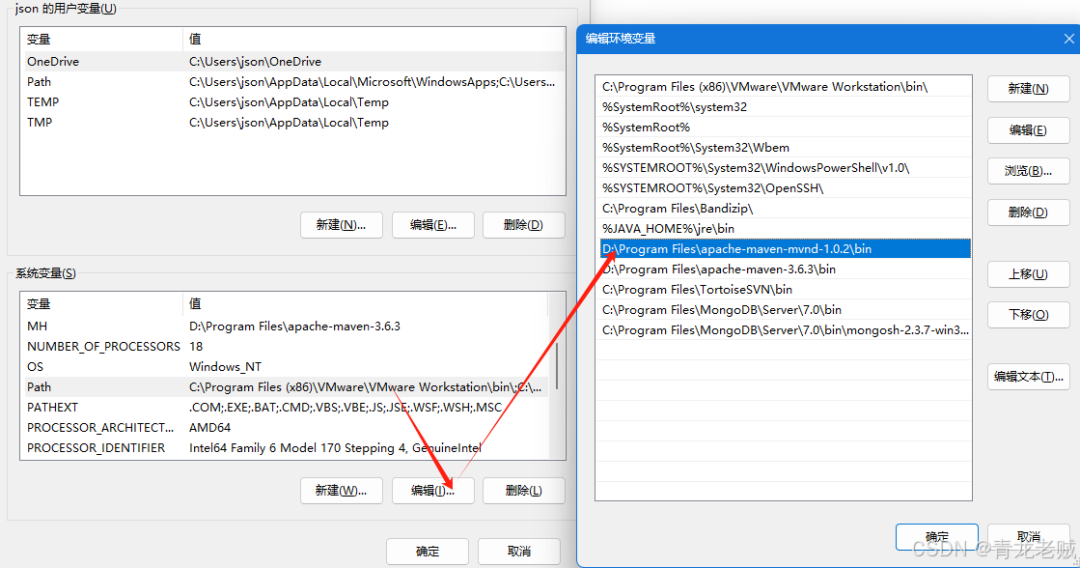Click 删除(L) under system variables
1080x568 pixels.
tap(523, 491)
